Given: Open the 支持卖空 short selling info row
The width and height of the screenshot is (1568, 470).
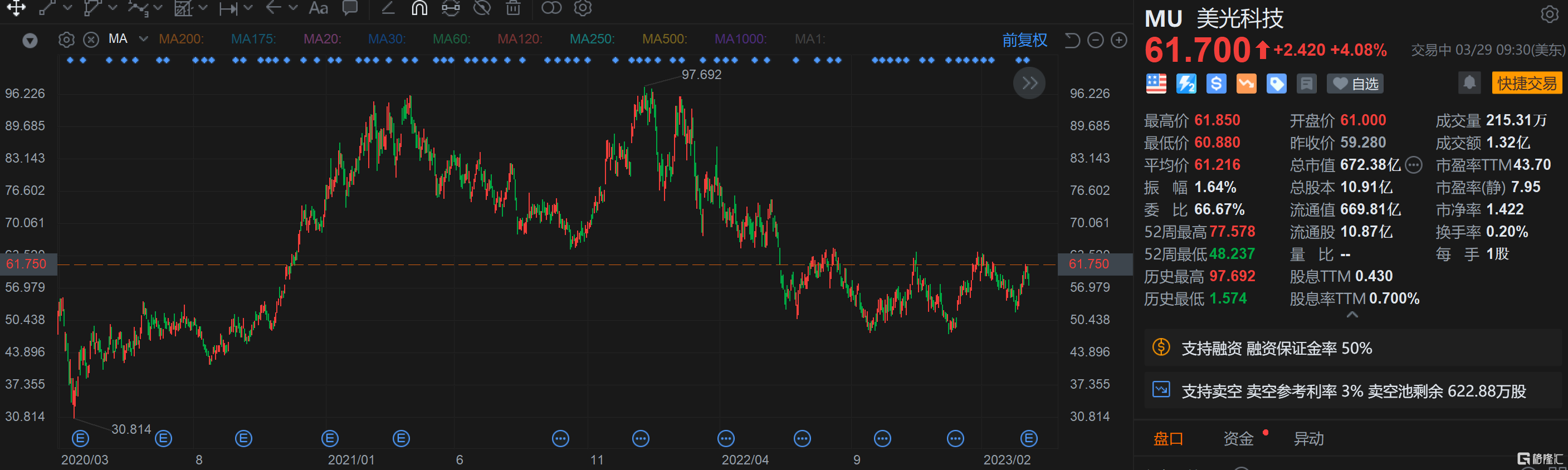Looking at the screenshot, I should coord(1353,391).
